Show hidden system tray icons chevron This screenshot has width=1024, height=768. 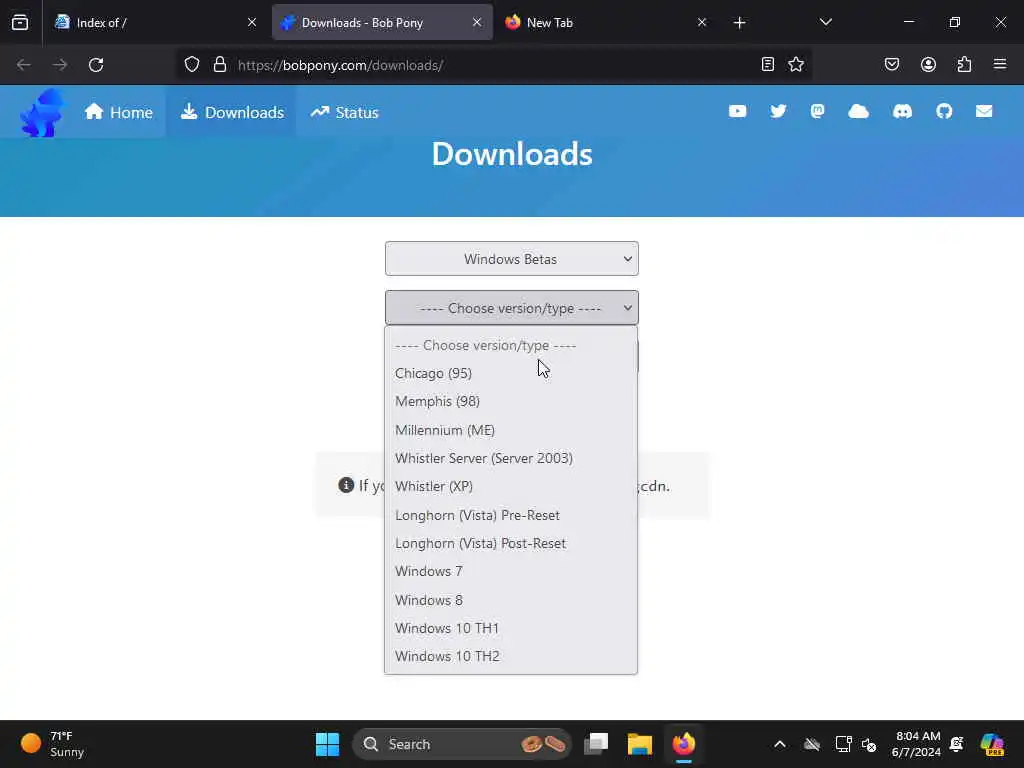[780, 744]
